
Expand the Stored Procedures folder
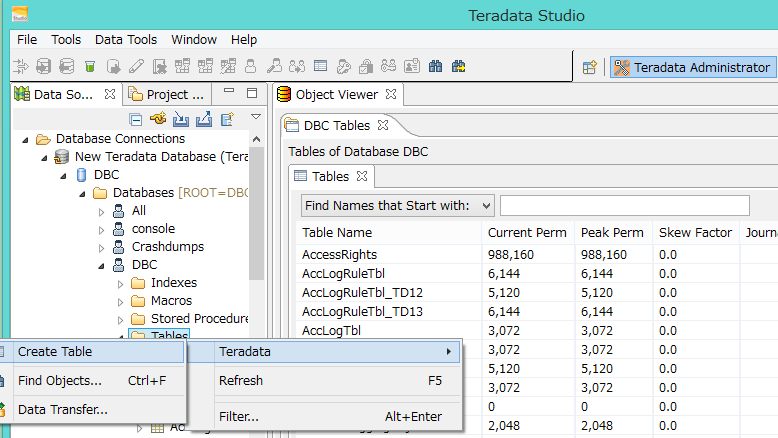pyautogui.click(x=120, y=320)
